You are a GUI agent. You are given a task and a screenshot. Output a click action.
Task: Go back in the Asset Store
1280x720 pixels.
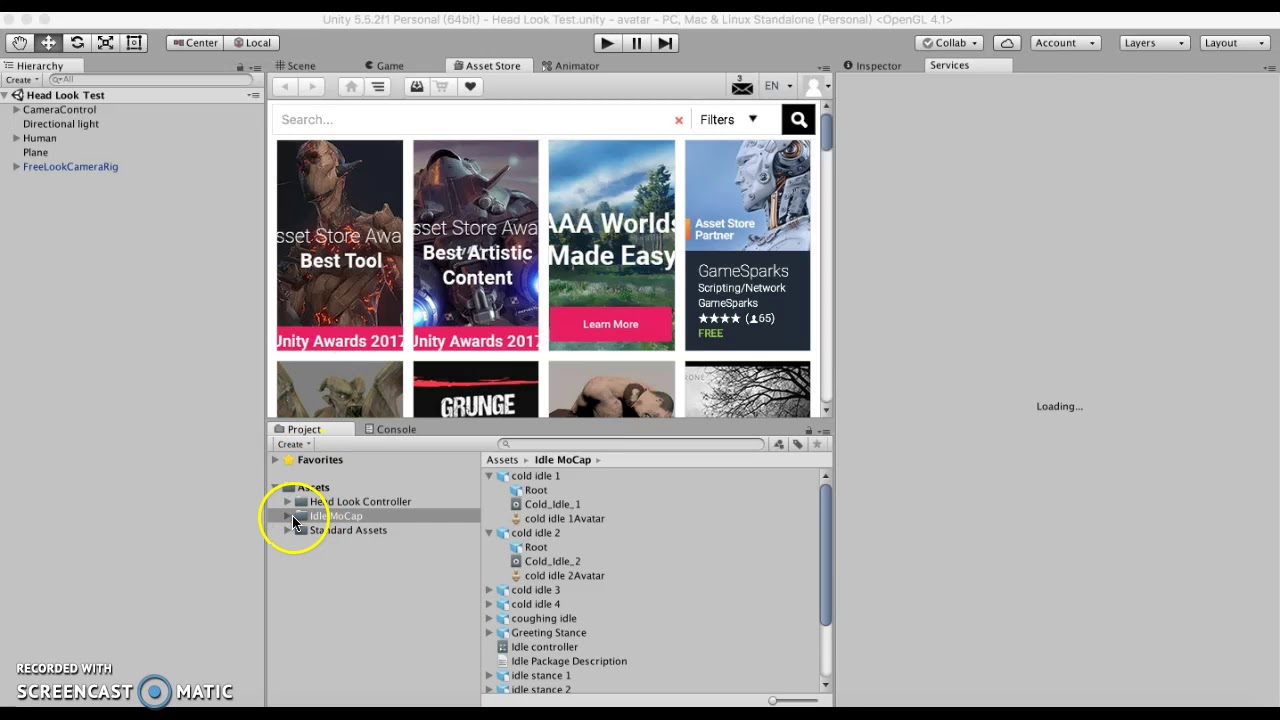pyautogui.click(x=285, y=87)
